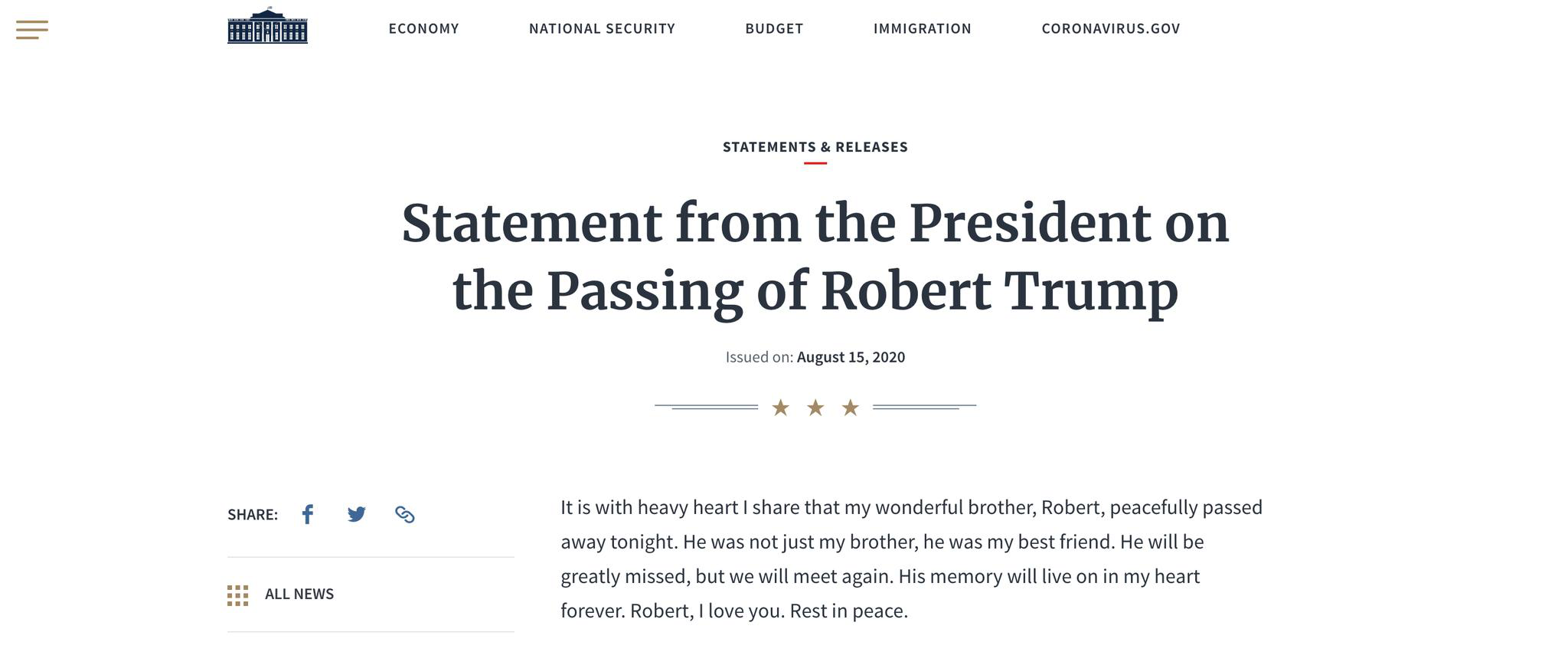Viewport: 1568px width, 652px height.
Task: Click the All News grid icon
Action: [x=237, y=595]
